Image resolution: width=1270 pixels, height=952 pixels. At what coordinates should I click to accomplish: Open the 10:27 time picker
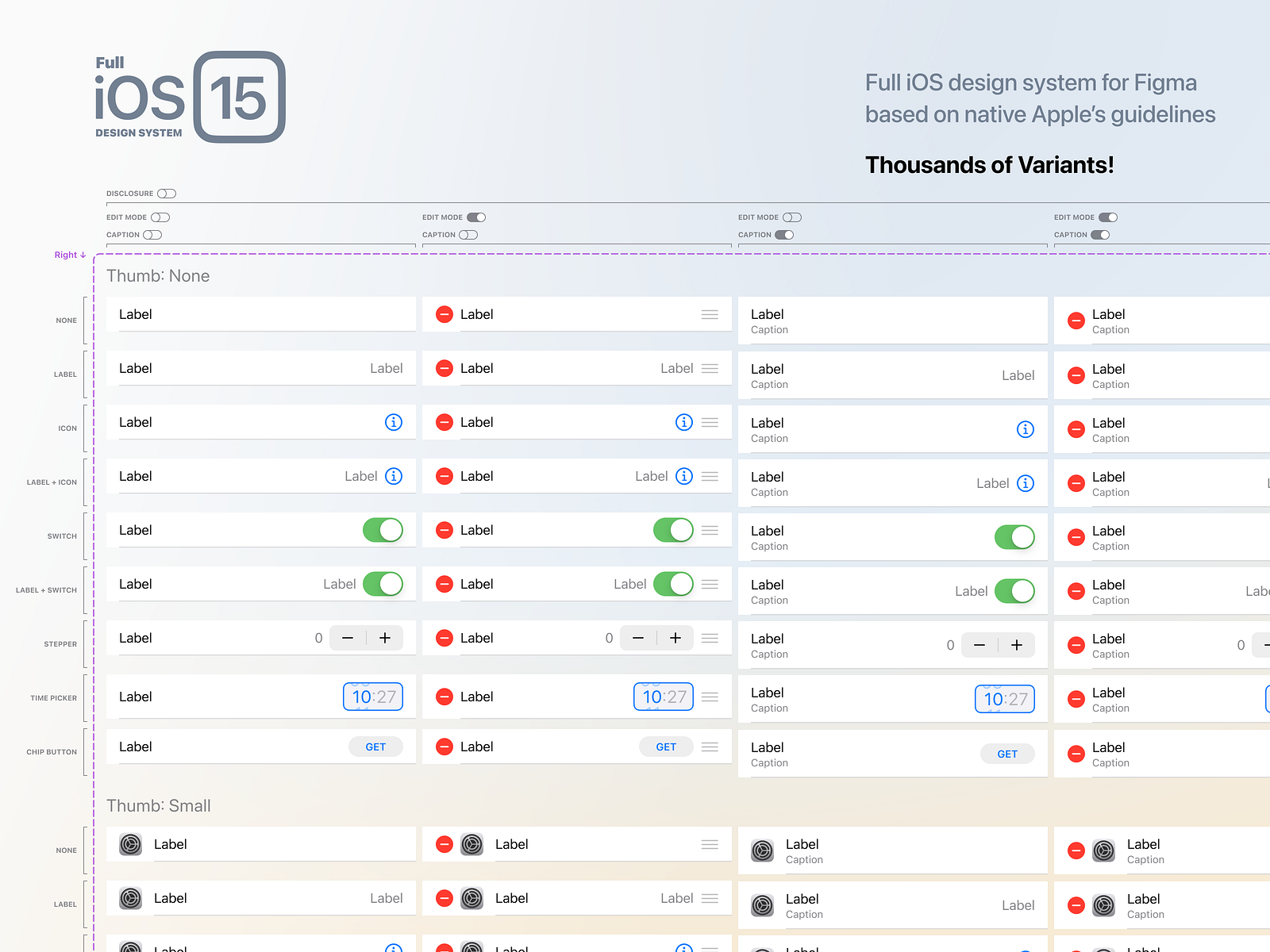tap(373, 697)
